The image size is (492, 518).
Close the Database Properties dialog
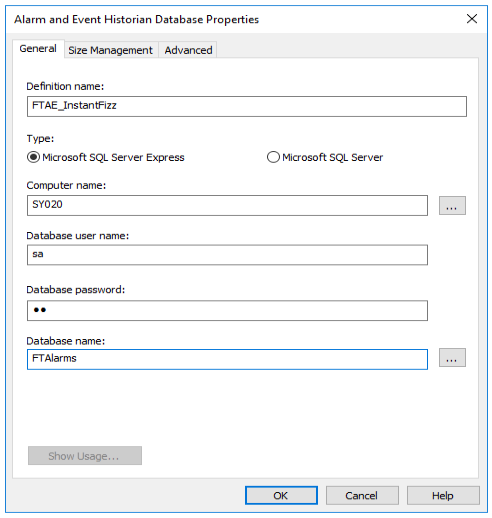[472, 19]
